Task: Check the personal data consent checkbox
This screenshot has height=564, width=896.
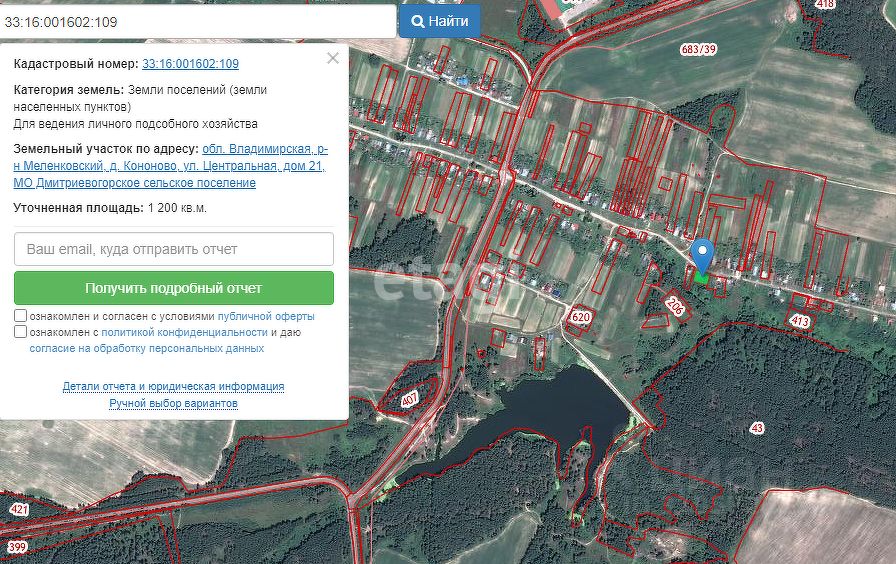Action: tap(21, 331)
